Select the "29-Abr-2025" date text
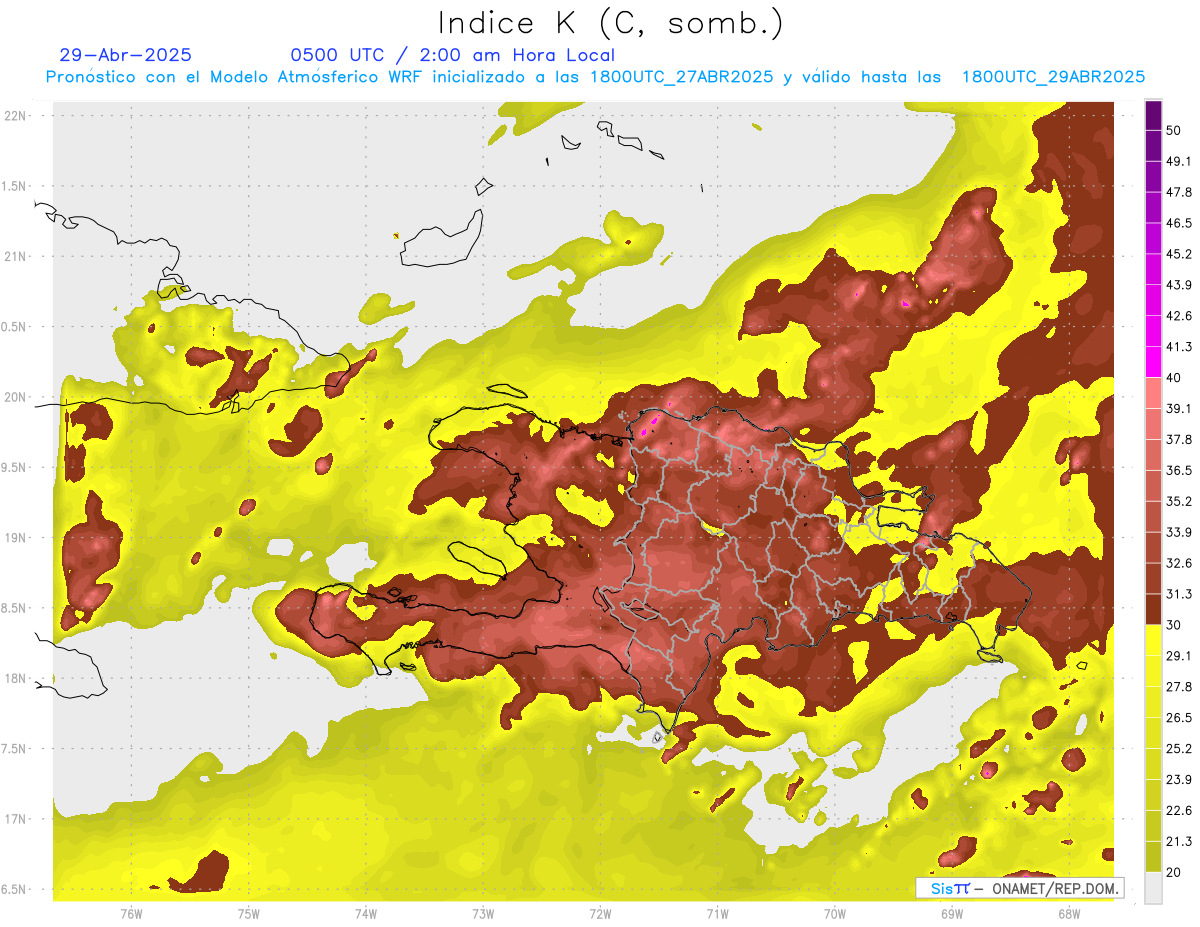 125,55
